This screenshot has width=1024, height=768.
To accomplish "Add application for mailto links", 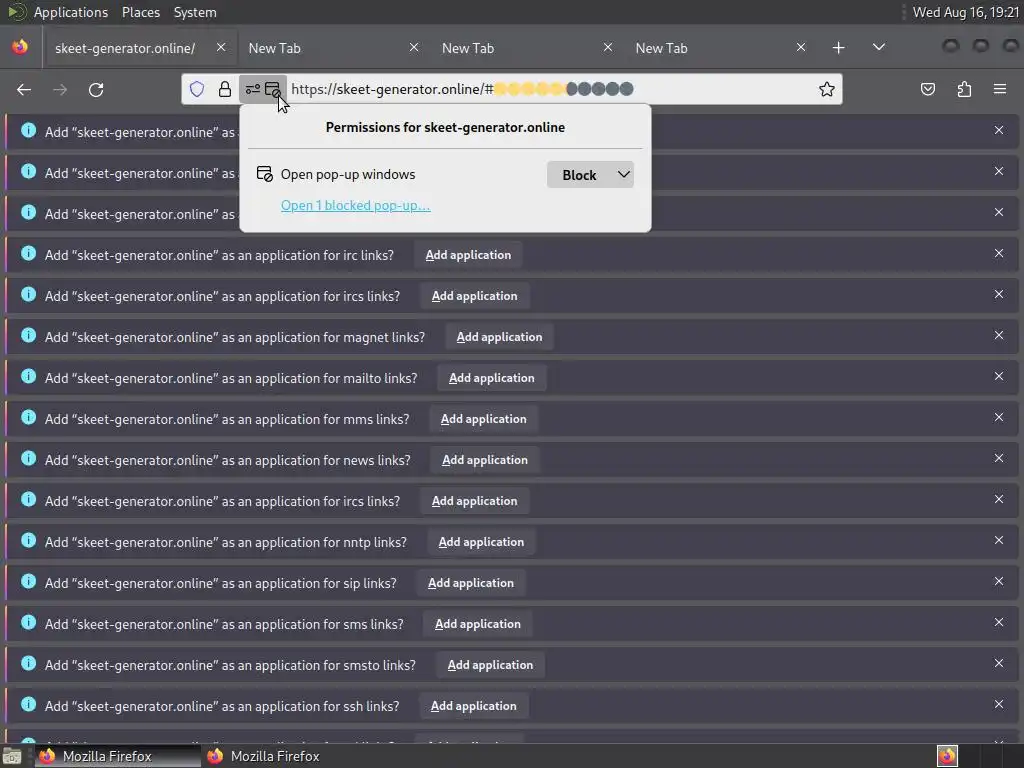I will (x=491, y=378).
